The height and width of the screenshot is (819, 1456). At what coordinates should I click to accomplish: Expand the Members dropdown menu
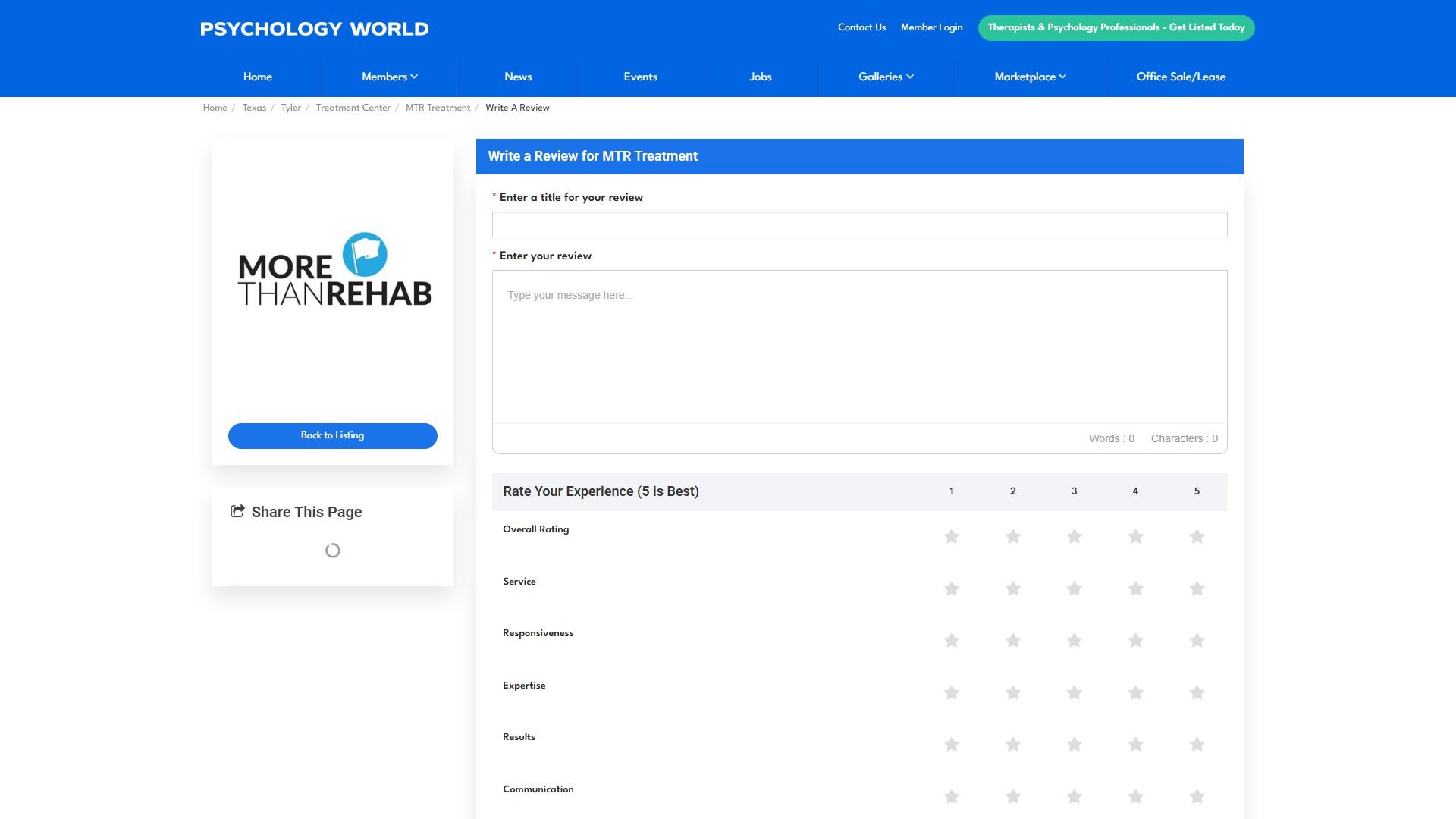(390, 77)
